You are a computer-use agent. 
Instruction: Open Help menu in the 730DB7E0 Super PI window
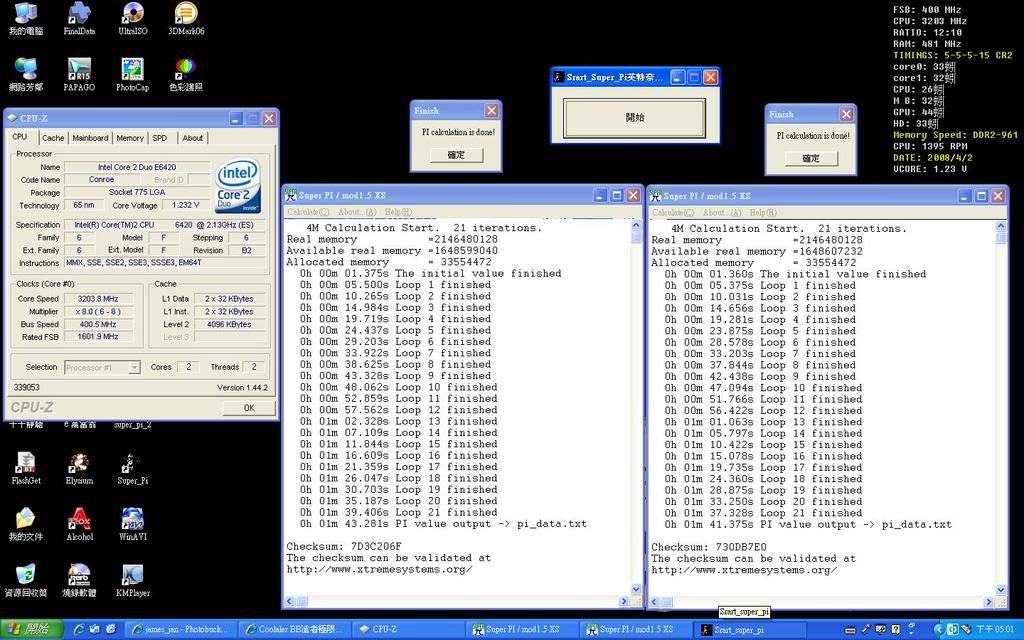click(x=763, y=212)
